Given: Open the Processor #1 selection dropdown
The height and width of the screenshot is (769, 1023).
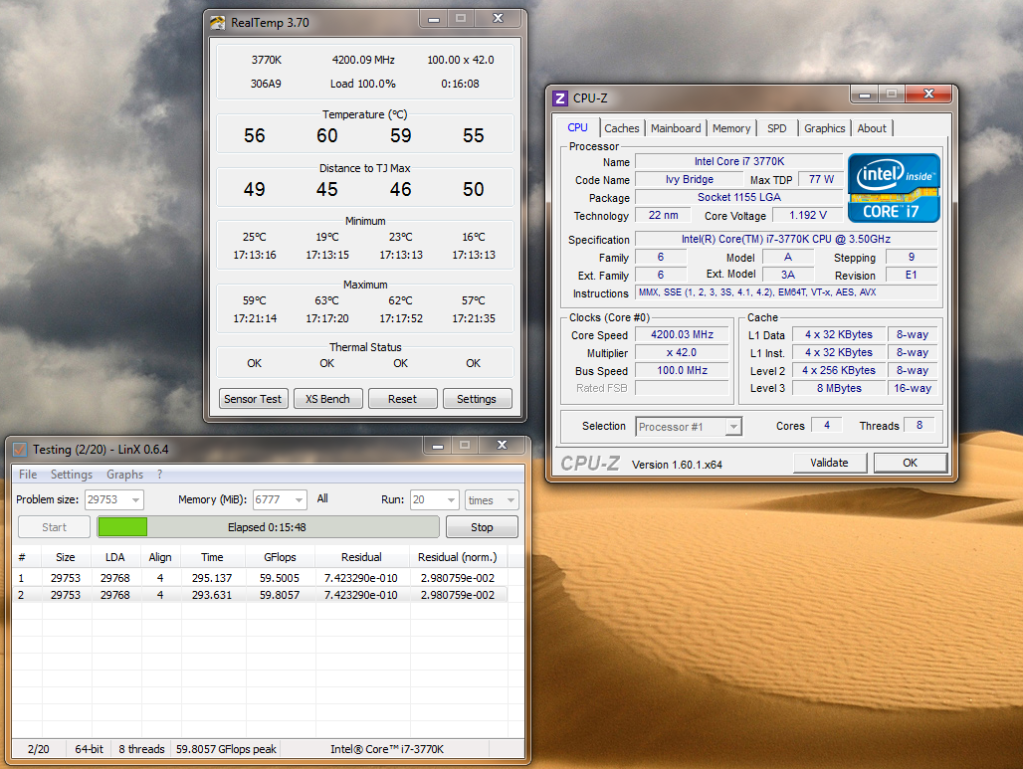Looking at the screenshot, I should (x=734, y=427).
